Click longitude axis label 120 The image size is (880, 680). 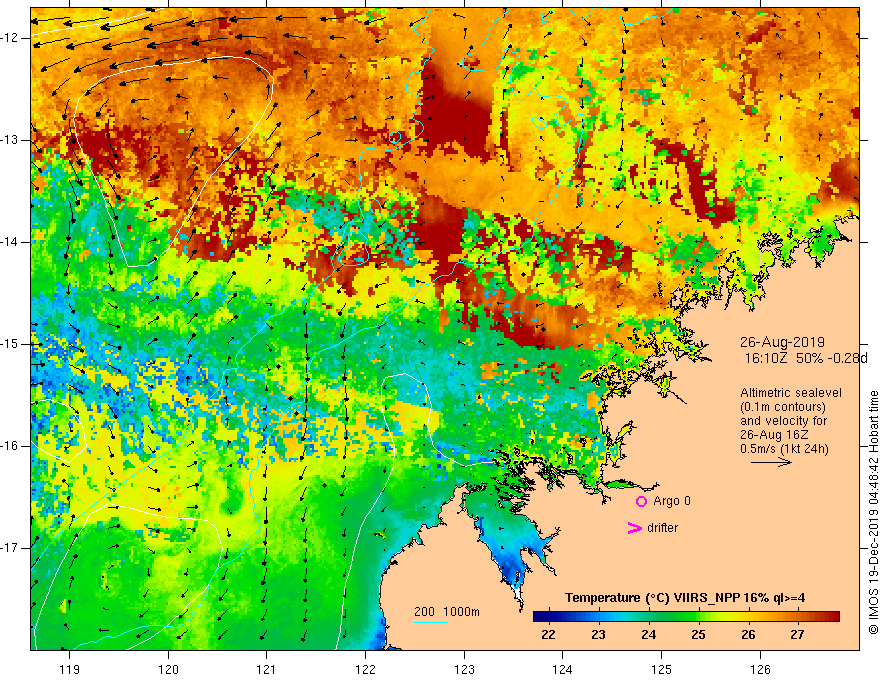click(168, 670)
